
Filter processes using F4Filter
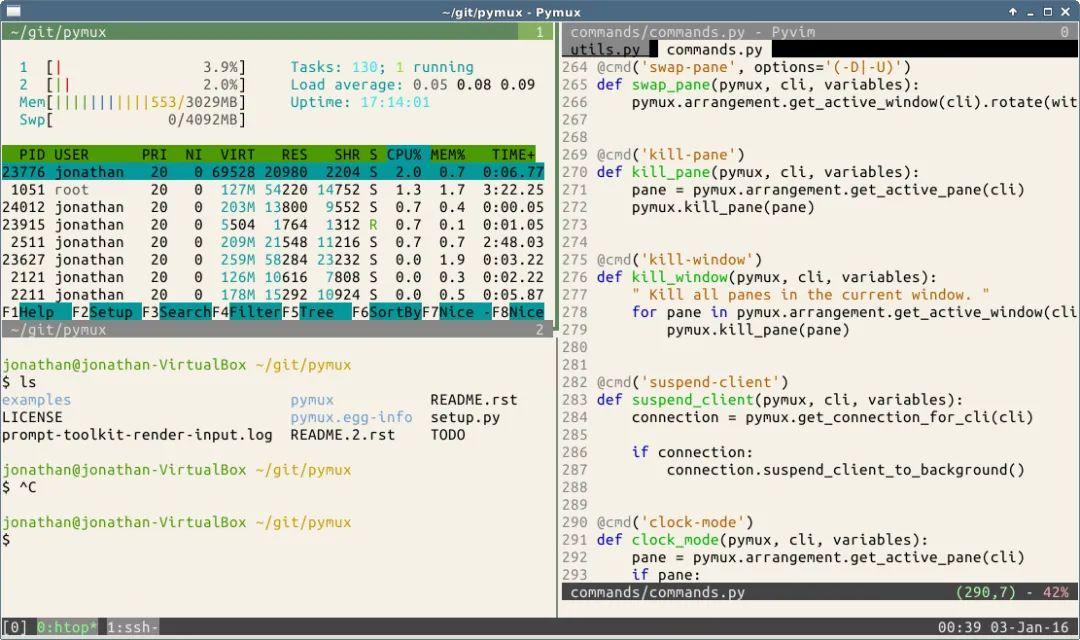(x=246, y=312)
